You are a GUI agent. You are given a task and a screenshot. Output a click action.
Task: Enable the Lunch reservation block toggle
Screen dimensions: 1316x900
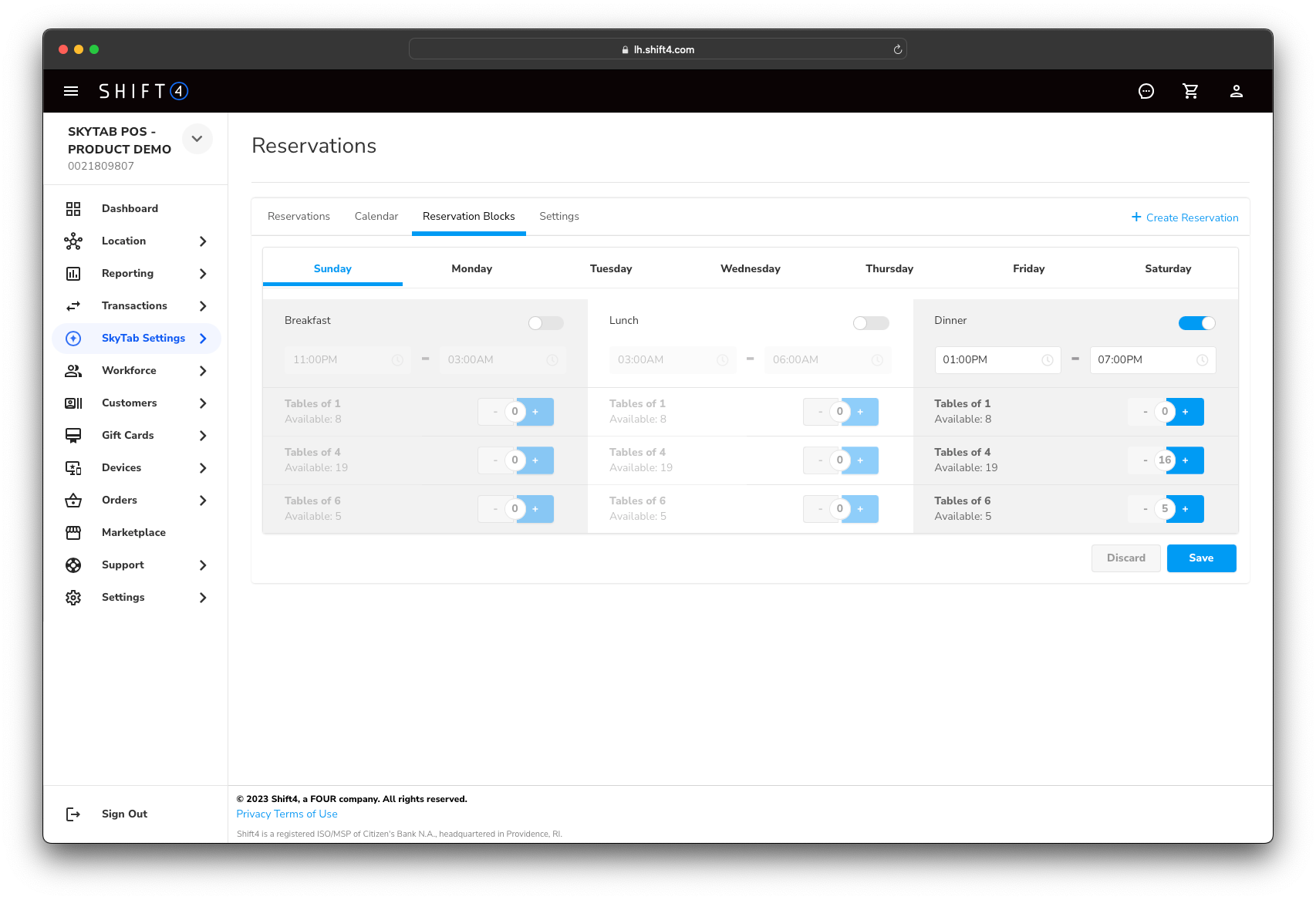point(870,323)
